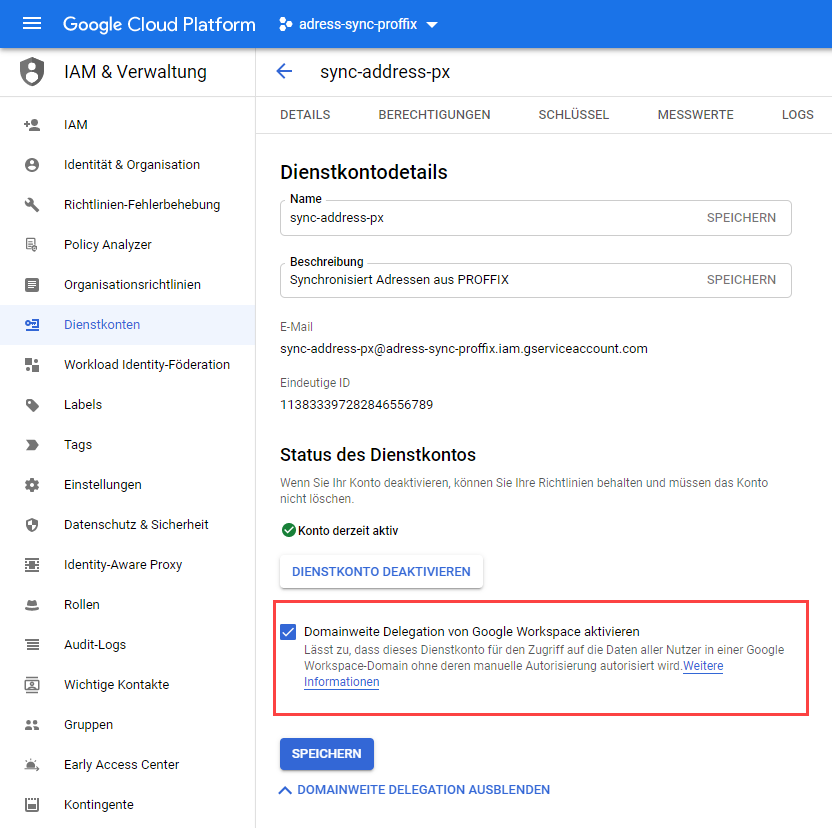
Task: Click the Gruppen people icon
Action: pos(32,725)
